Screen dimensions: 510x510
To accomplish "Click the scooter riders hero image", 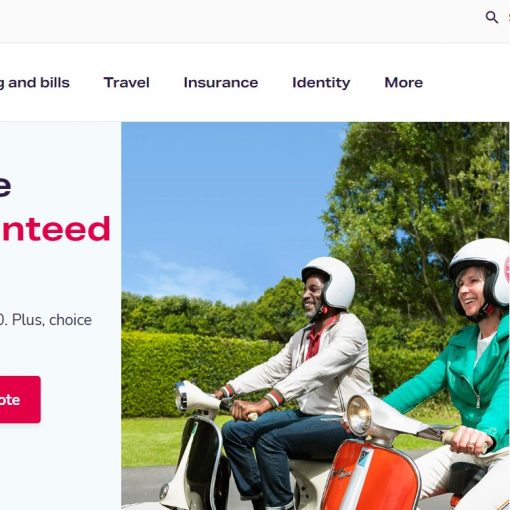I will (315, 316).
